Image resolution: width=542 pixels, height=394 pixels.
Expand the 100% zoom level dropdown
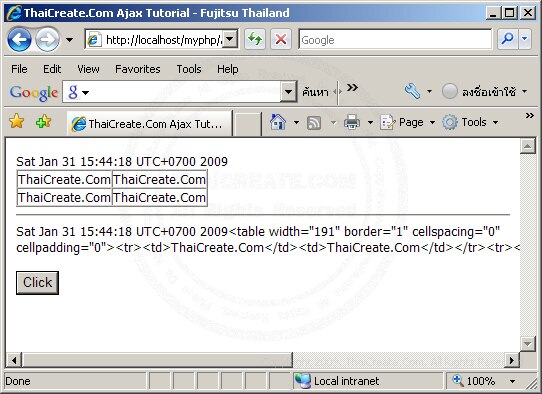point(513,381)
